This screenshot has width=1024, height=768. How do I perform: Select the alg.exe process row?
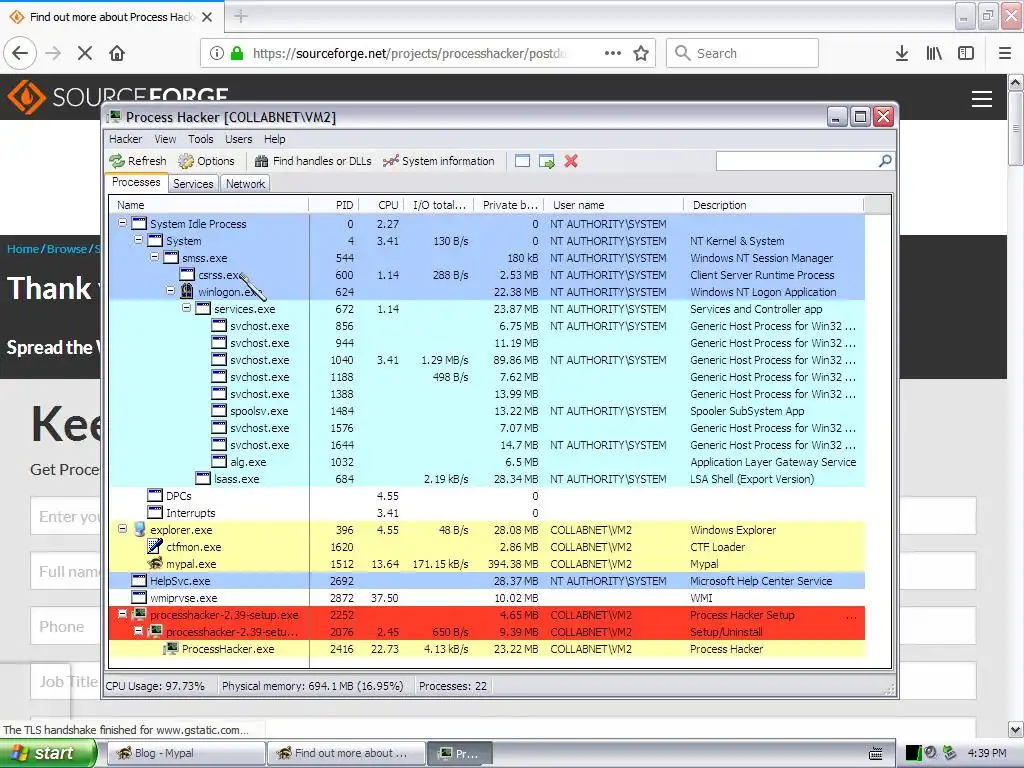click(x=487, y=462)
